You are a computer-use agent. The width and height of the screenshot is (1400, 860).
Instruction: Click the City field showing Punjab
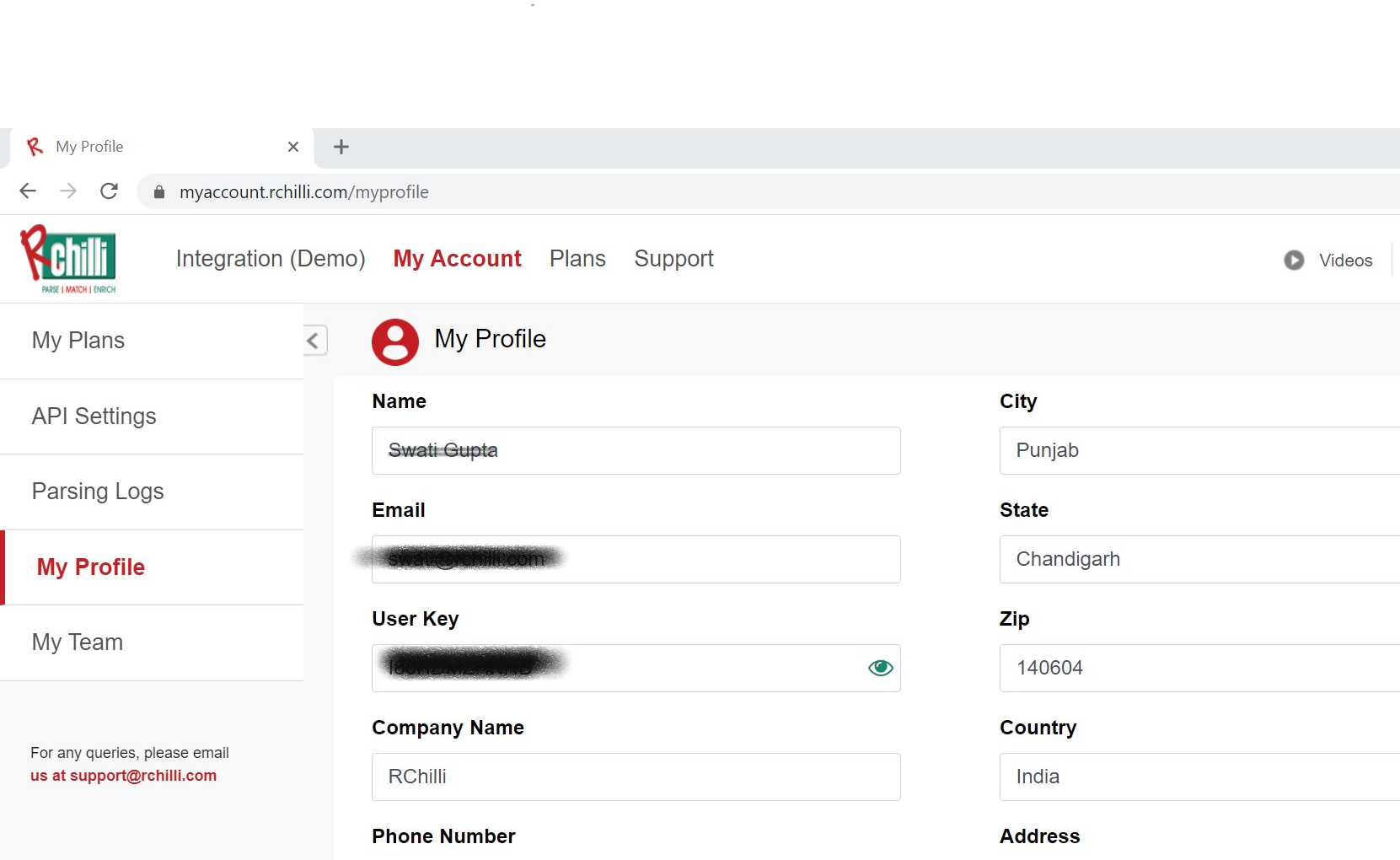(x=1199, y=450)
